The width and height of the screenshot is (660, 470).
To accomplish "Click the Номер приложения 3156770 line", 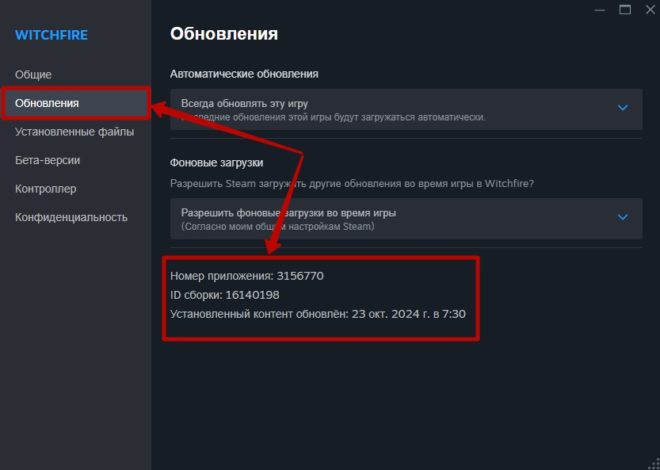I will tap(247, 276).
